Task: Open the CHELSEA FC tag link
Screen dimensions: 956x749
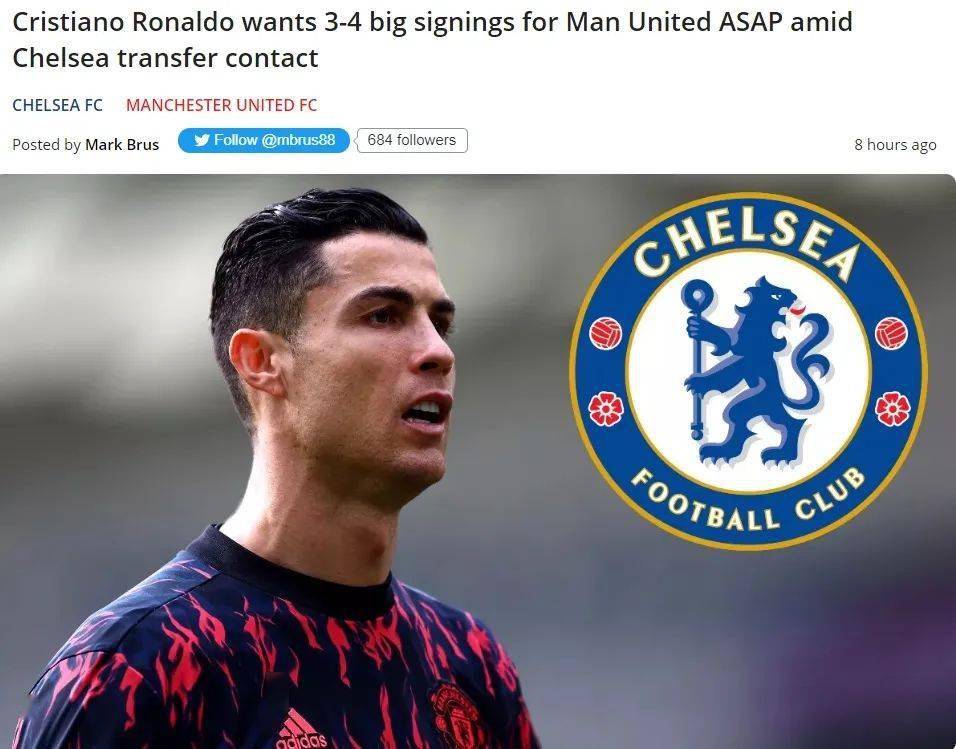Action: 57,105
